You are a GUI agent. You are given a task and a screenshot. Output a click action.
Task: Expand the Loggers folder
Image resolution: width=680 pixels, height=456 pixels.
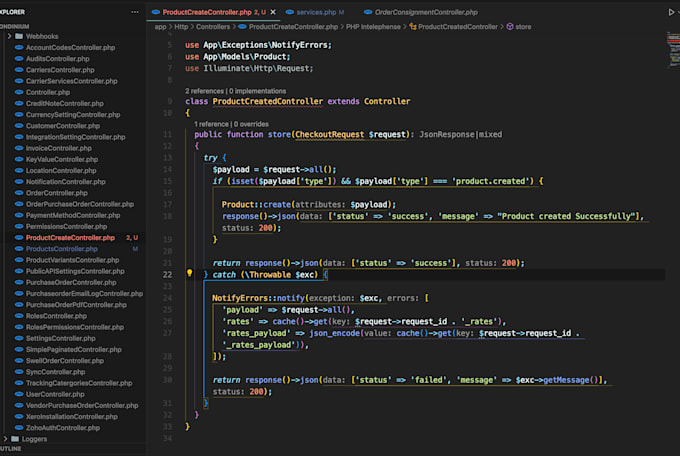click(29, 439)
